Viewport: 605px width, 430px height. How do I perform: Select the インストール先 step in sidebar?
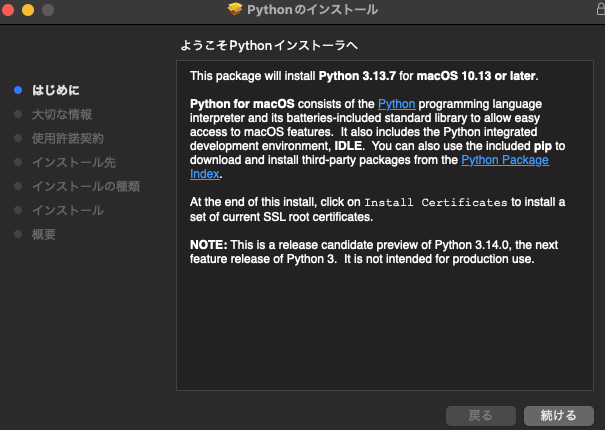pos(73,162)
